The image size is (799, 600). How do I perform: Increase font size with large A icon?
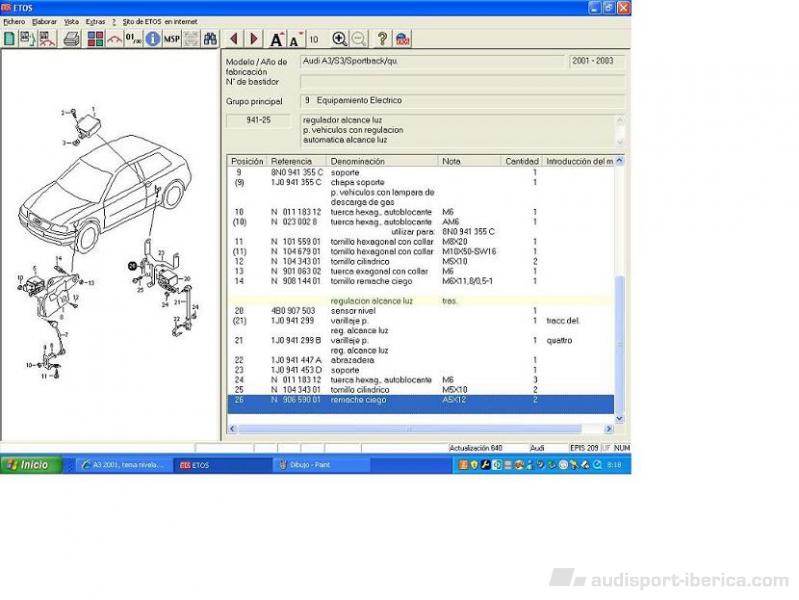click(277, 39)
